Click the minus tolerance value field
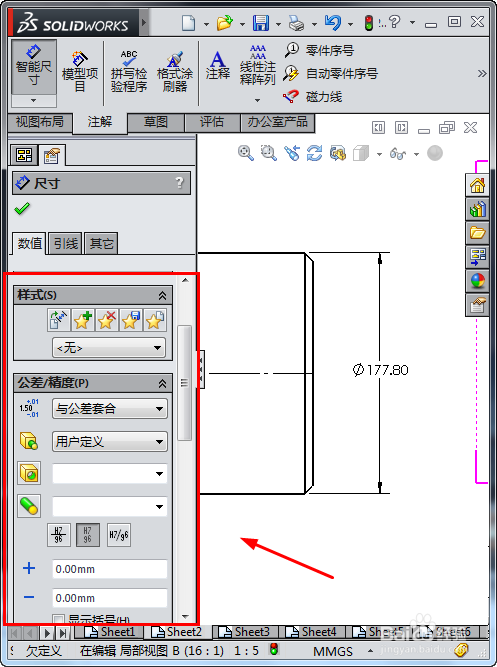The image size is (497, 667). point(110,598)
